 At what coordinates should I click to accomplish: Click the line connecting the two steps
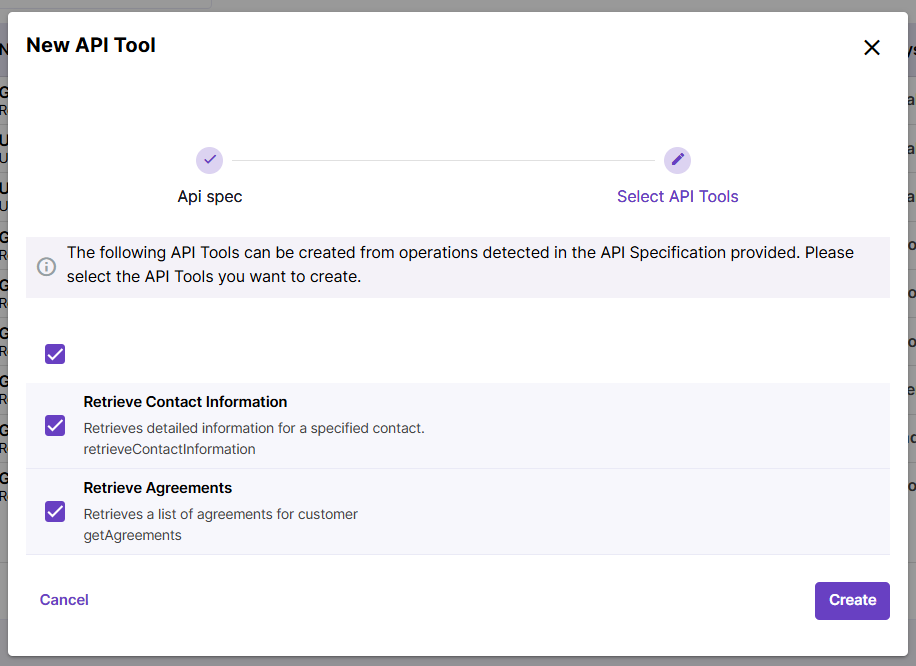point(443,160)
